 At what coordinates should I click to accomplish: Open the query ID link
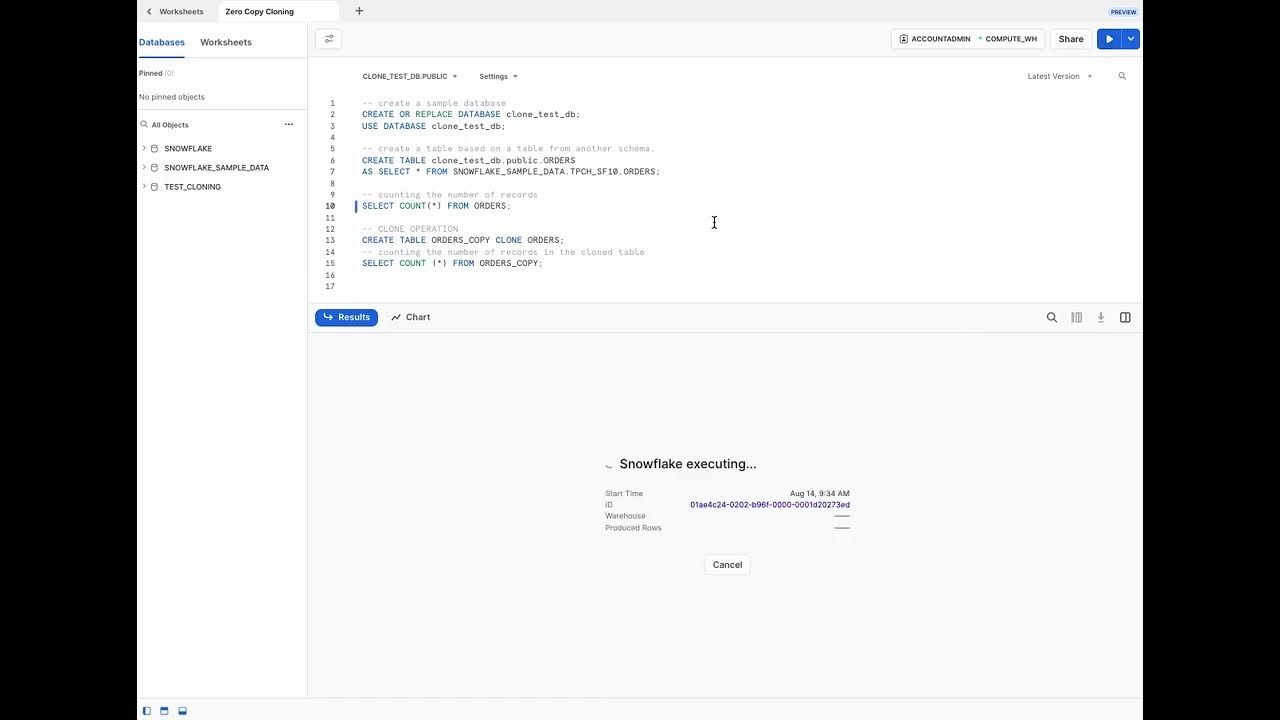769,505
